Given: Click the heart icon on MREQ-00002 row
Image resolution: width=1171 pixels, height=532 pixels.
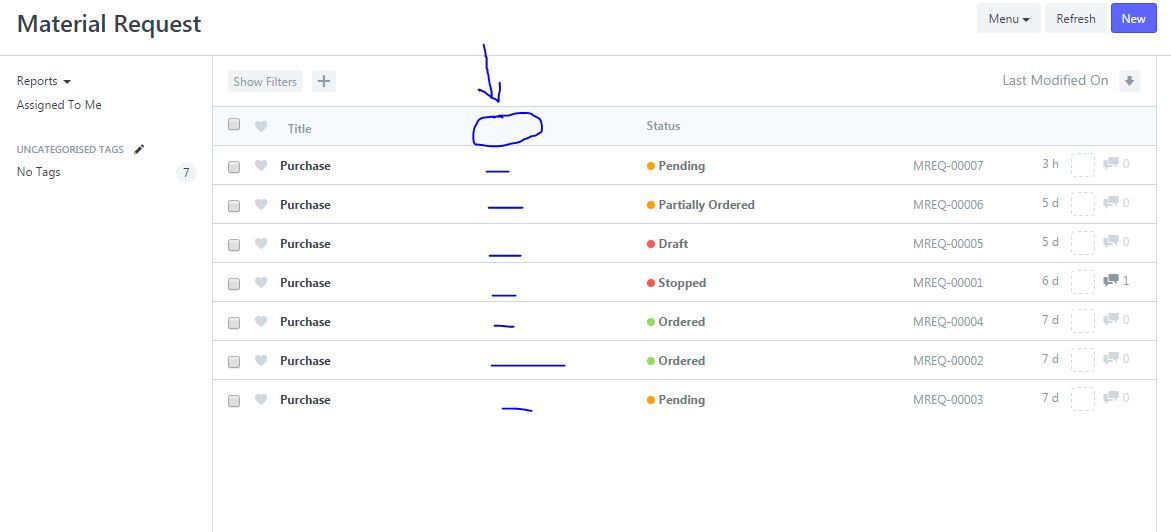Looking at the screenshot, I should [x=261, y=361].
